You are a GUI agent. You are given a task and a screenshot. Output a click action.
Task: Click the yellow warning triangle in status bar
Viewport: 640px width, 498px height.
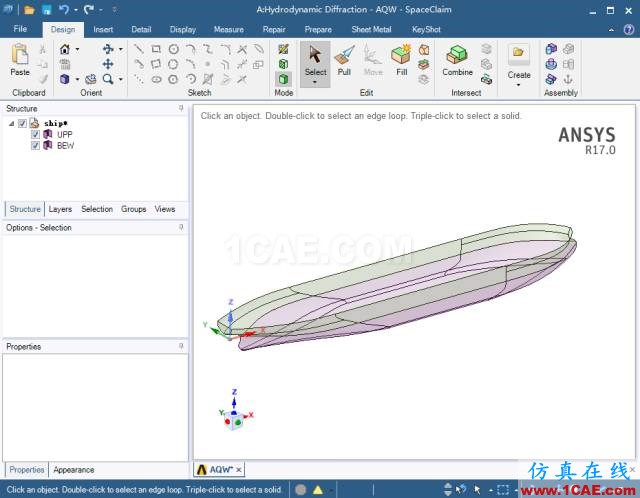click(x=318, y=489)
